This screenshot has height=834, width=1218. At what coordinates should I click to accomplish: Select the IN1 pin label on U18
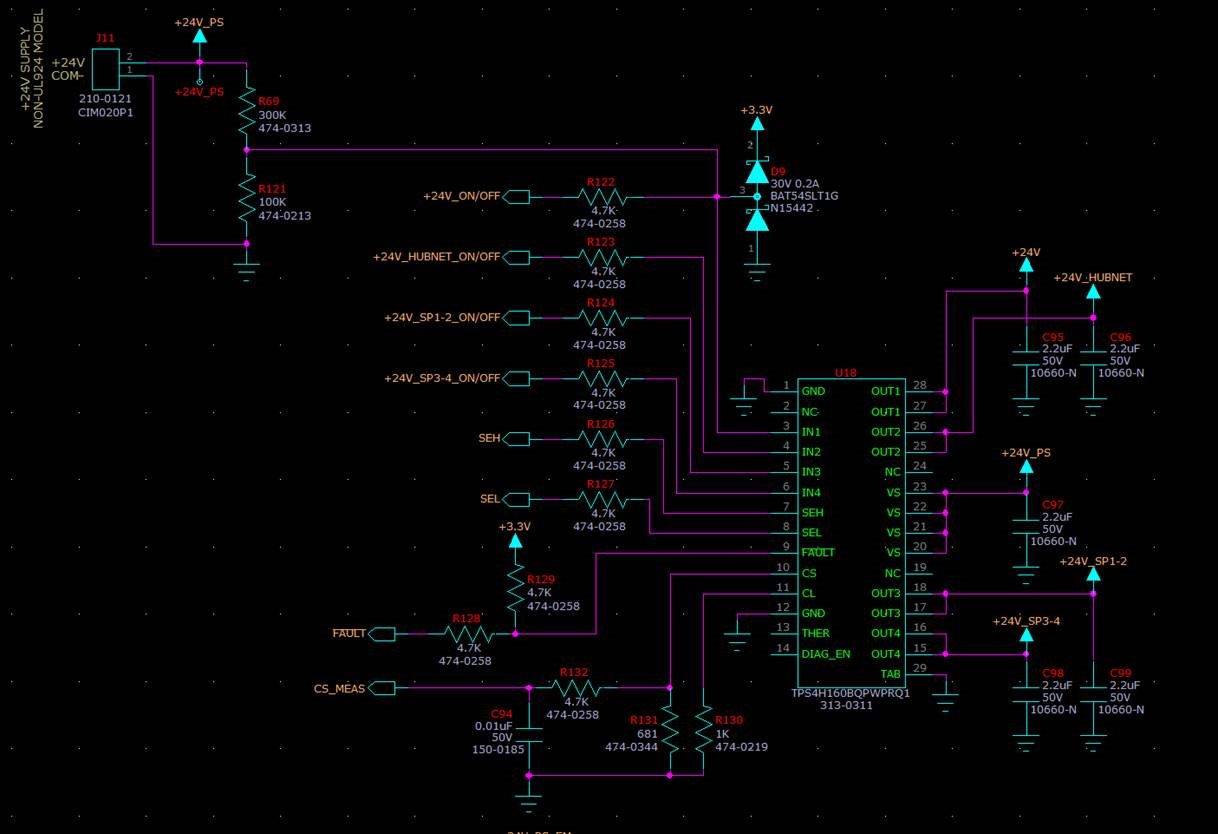(811, 431)
